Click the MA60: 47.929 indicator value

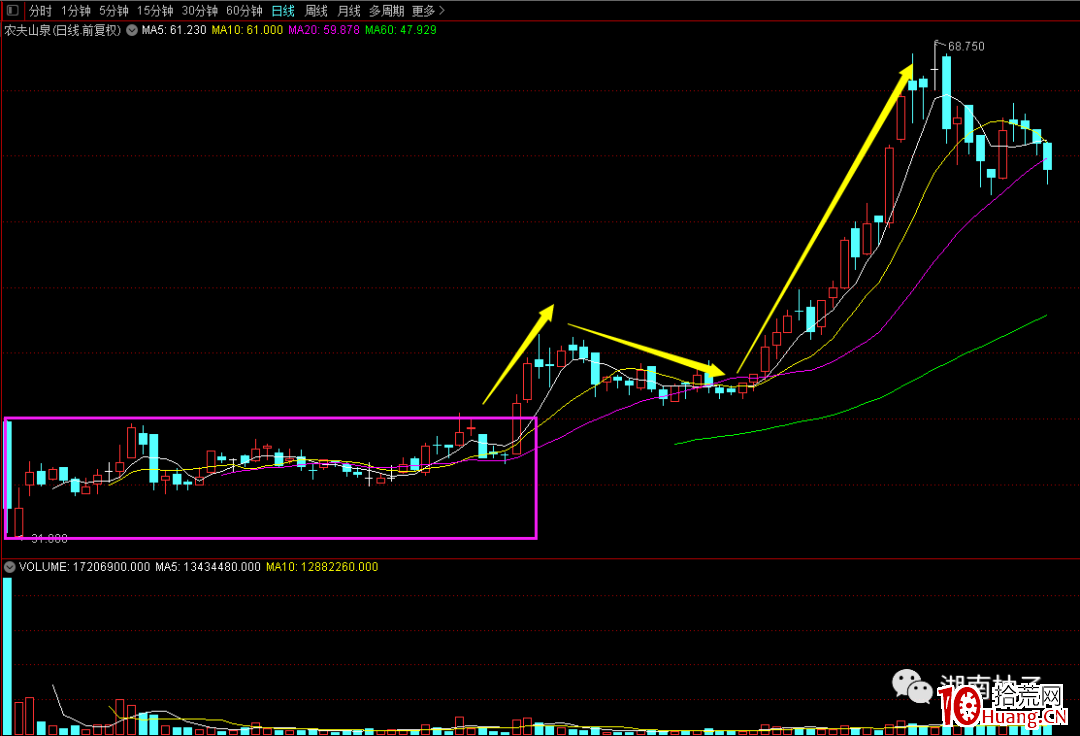[x=401, y=30]
